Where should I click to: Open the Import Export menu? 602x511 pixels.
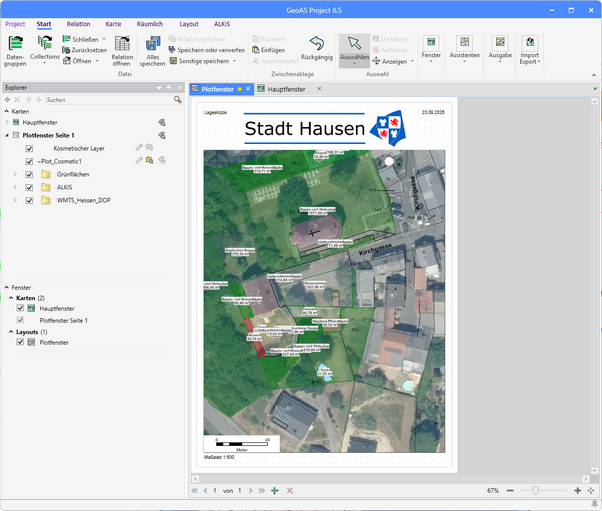[530, 50]
